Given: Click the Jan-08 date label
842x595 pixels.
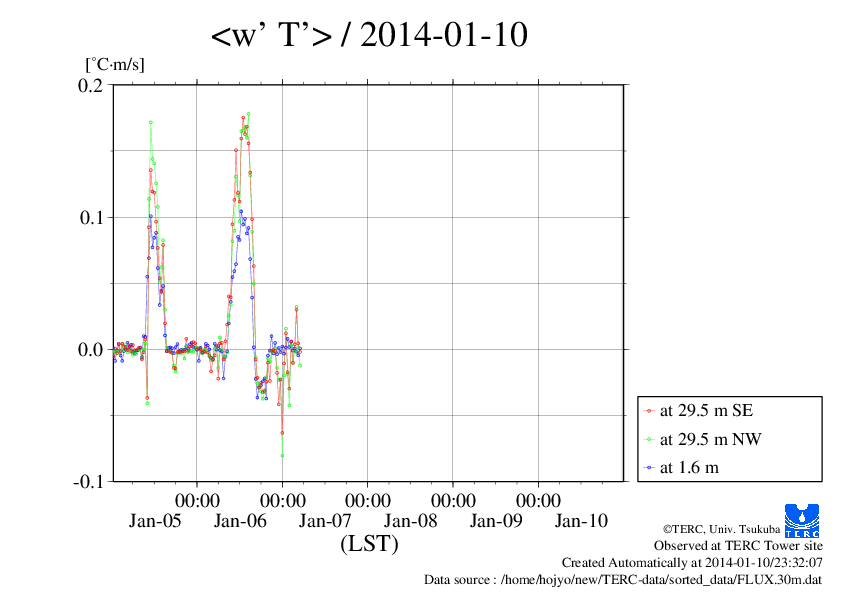Looking at the screenshot, I should [411, 521].
